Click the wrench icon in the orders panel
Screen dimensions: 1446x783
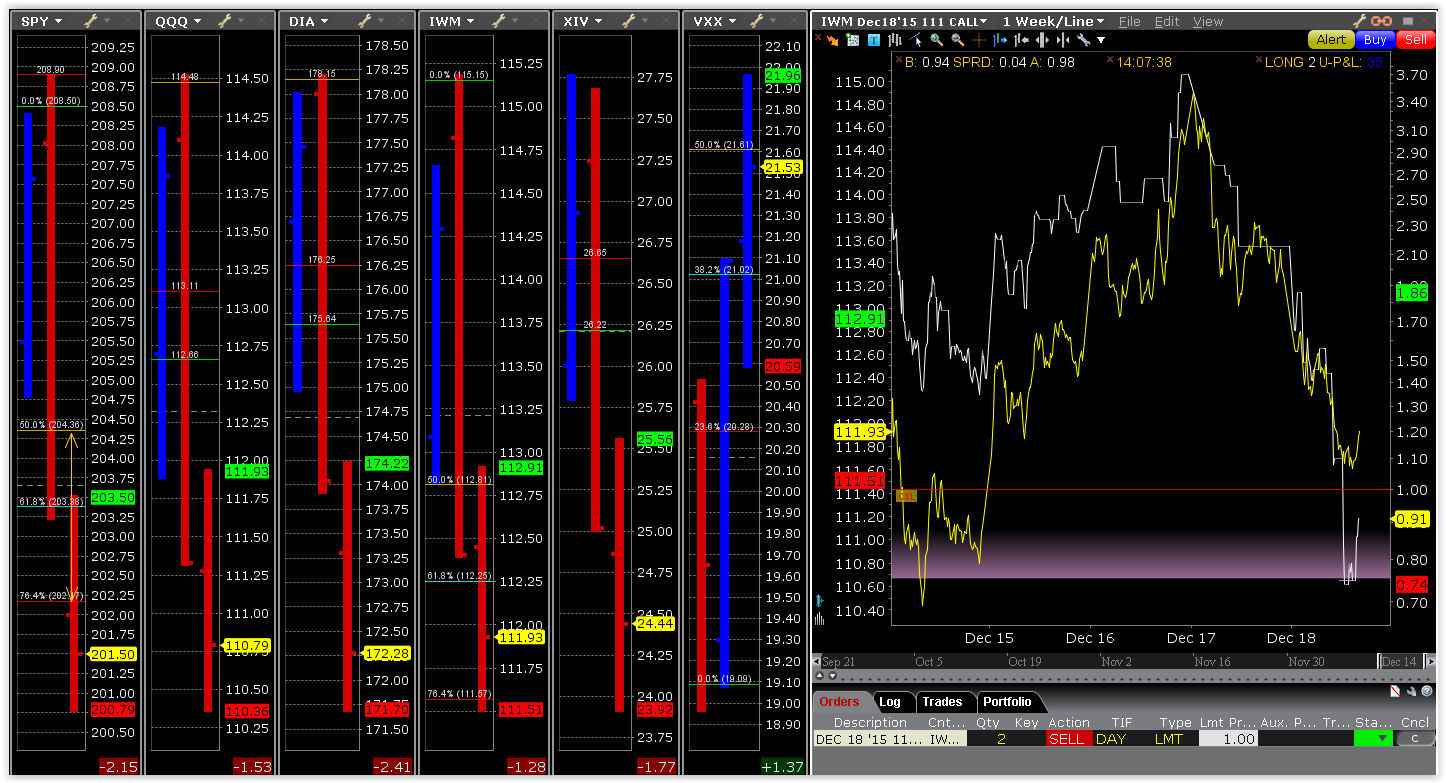coord(1411,692)
